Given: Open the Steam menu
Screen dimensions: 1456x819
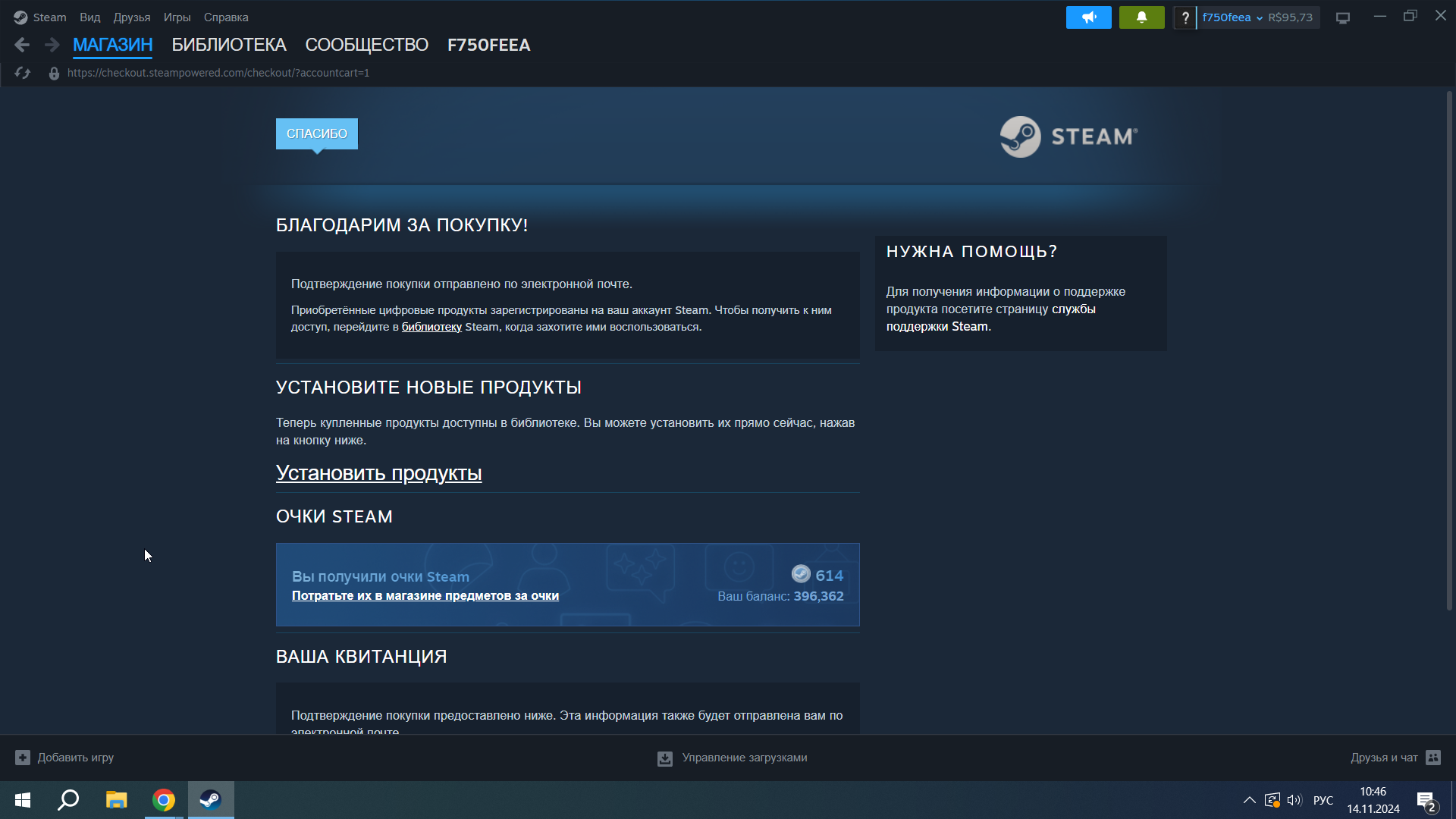Looking at the screenshot, I should (x=49, y=17).
